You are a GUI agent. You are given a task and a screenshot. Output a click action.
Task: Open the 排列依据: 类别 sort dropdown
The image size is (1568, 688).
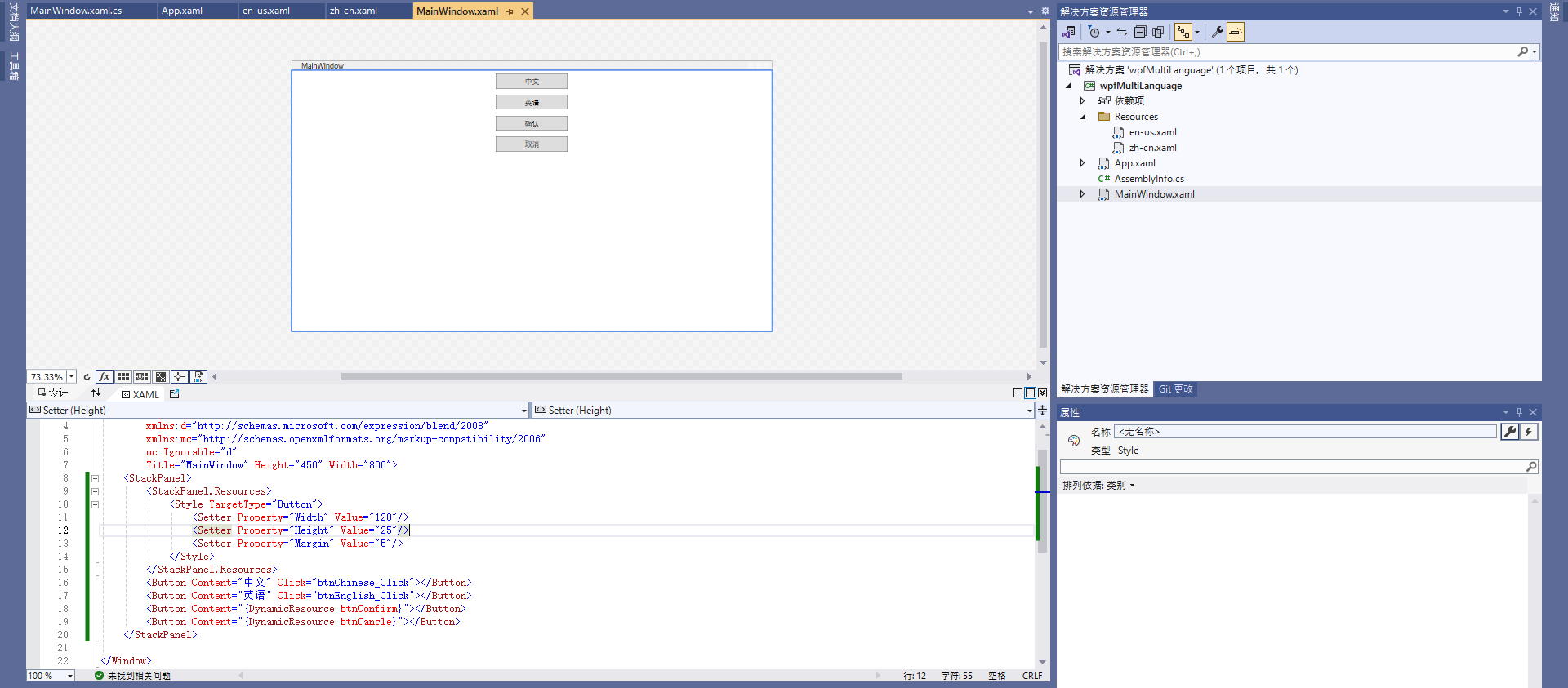tap(1098, 486)
